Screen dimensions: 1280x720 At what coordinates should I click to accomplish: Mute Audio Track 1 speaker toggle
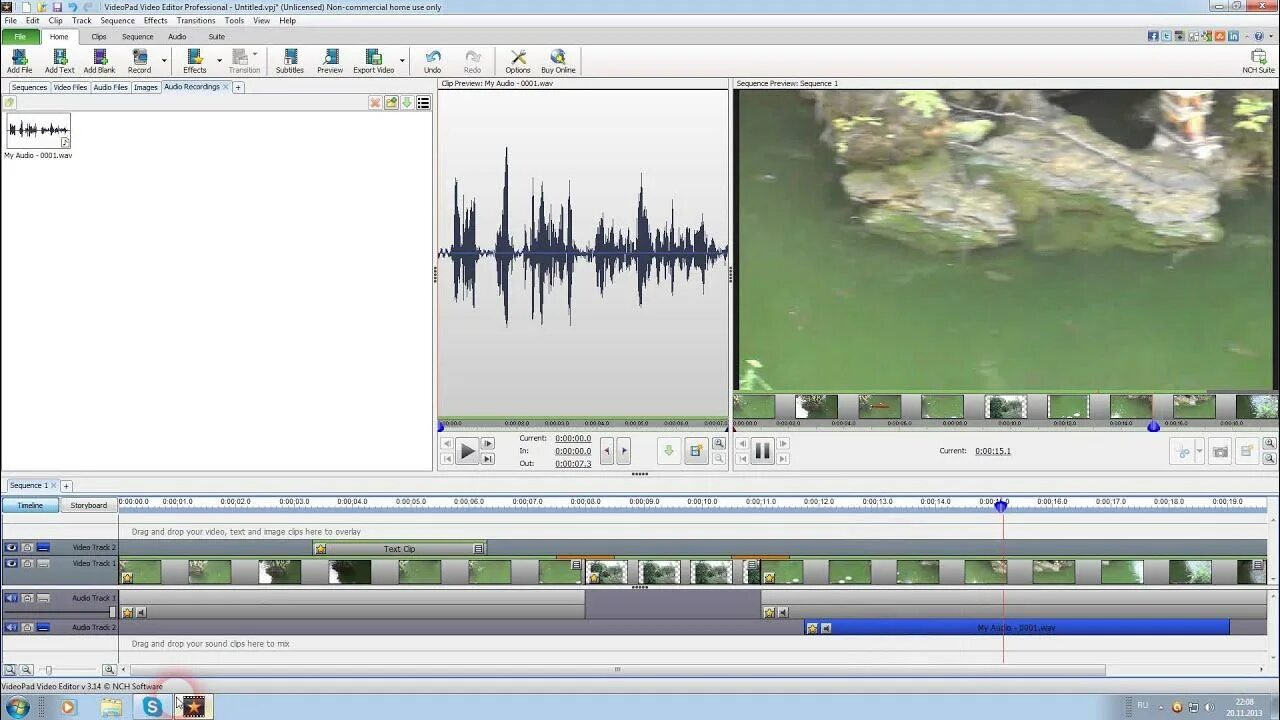coord(11,598)
